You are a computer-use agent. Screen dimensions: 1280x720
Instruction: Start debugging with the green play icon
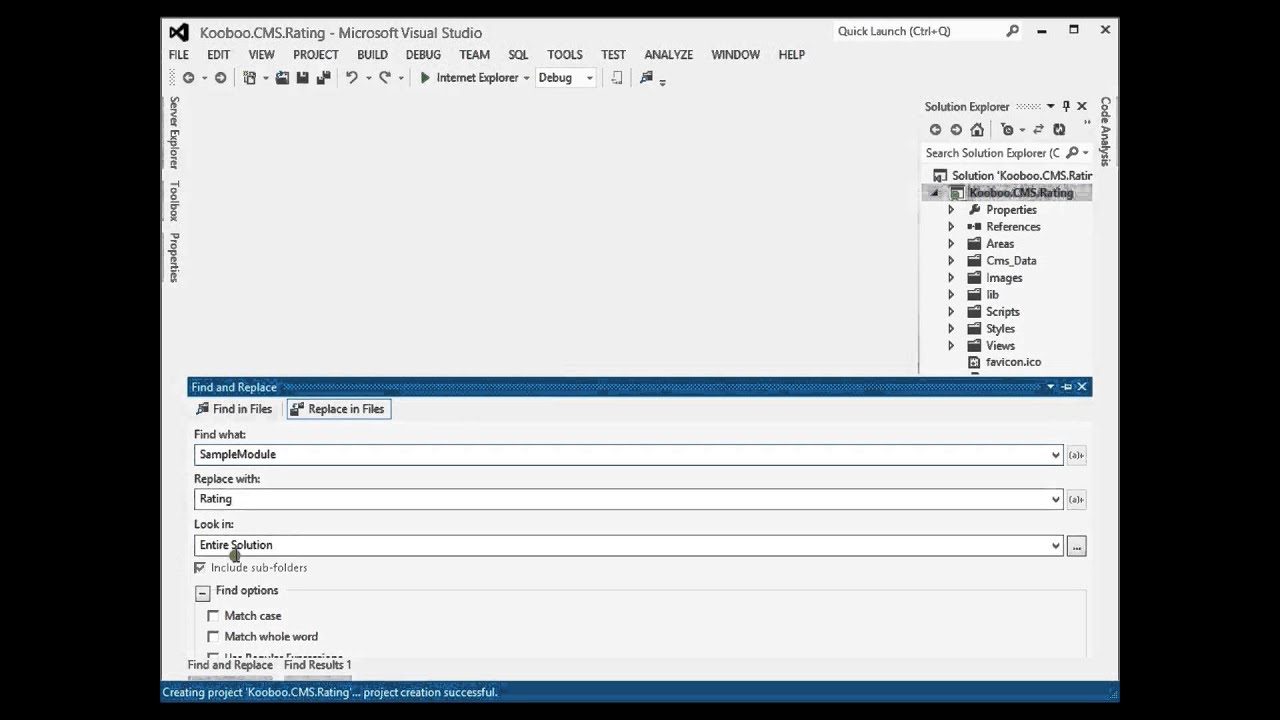[x=425, y=78]
